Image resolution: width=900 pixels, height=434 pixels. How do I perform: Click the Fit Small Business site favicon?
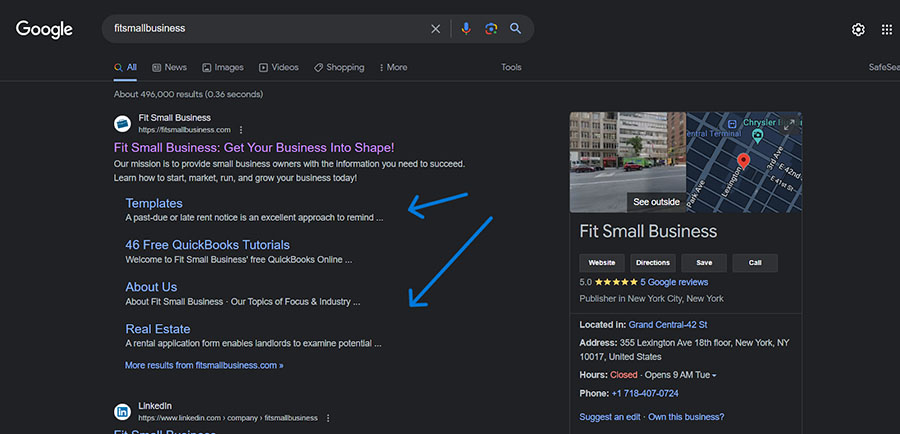(x=122, y=123)
